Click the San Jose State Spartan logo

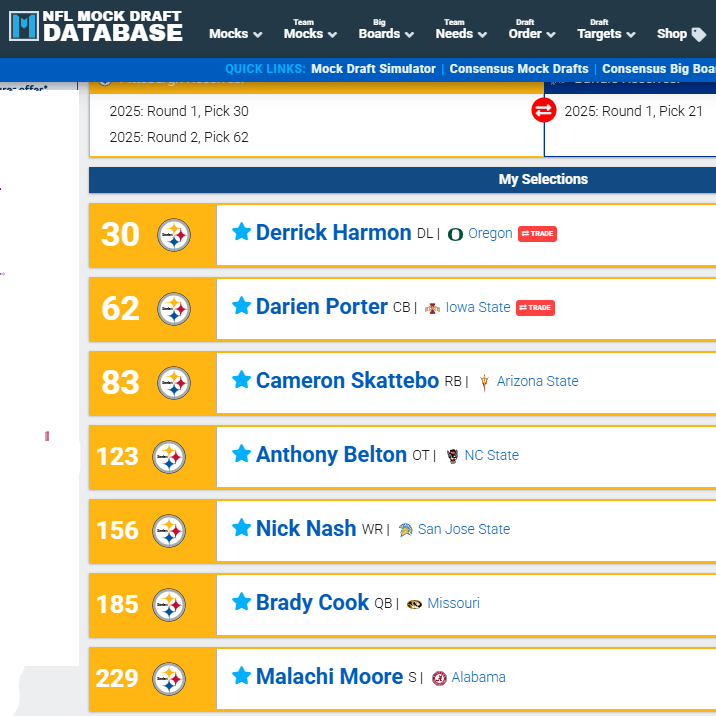(405, 530)
